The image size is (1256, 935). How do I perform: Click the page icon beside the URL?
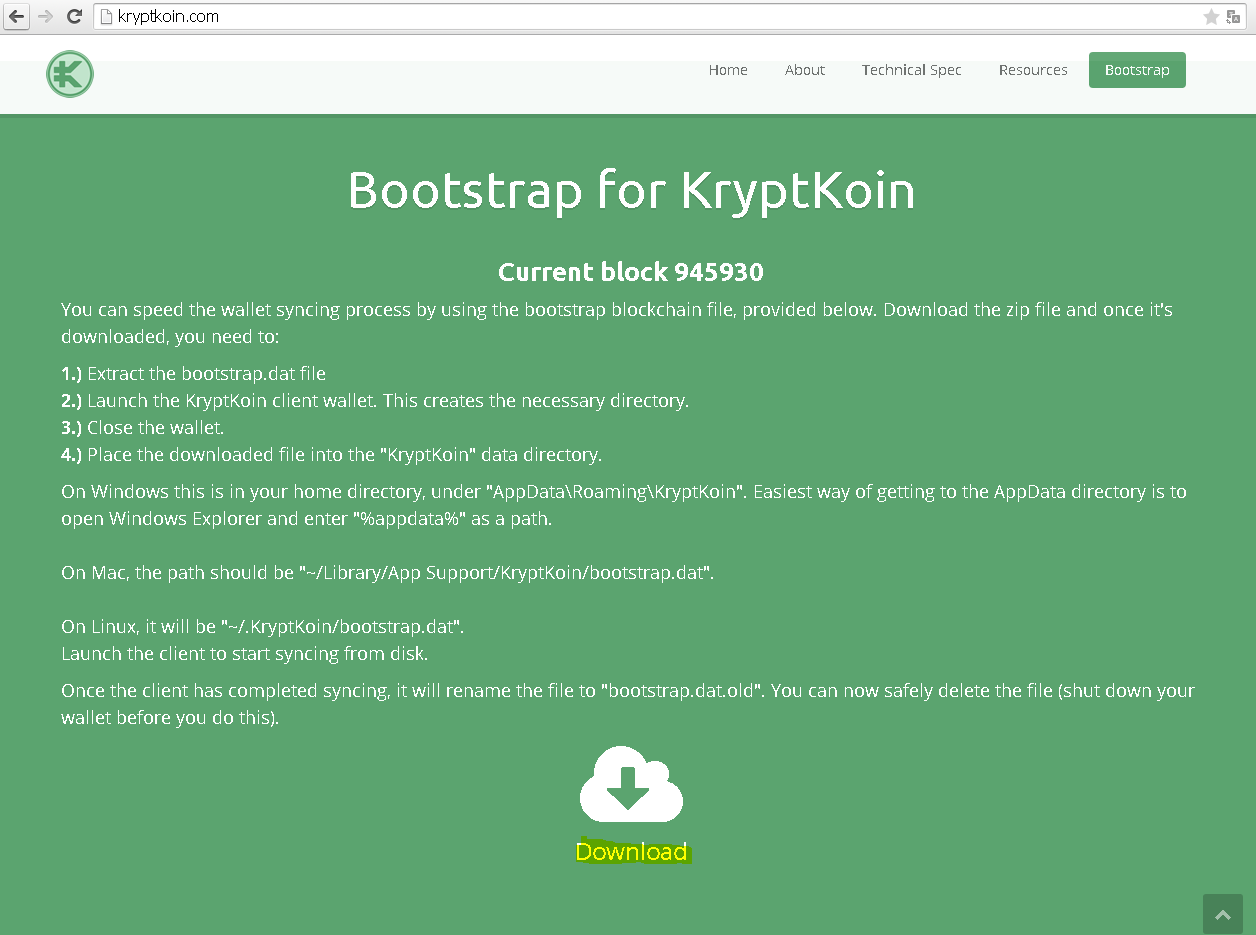tap(107, 17)
